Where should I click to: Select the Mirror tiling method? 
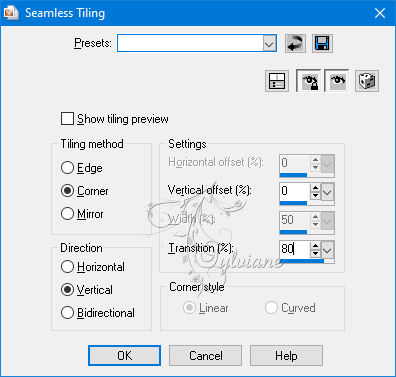[67, 214]
